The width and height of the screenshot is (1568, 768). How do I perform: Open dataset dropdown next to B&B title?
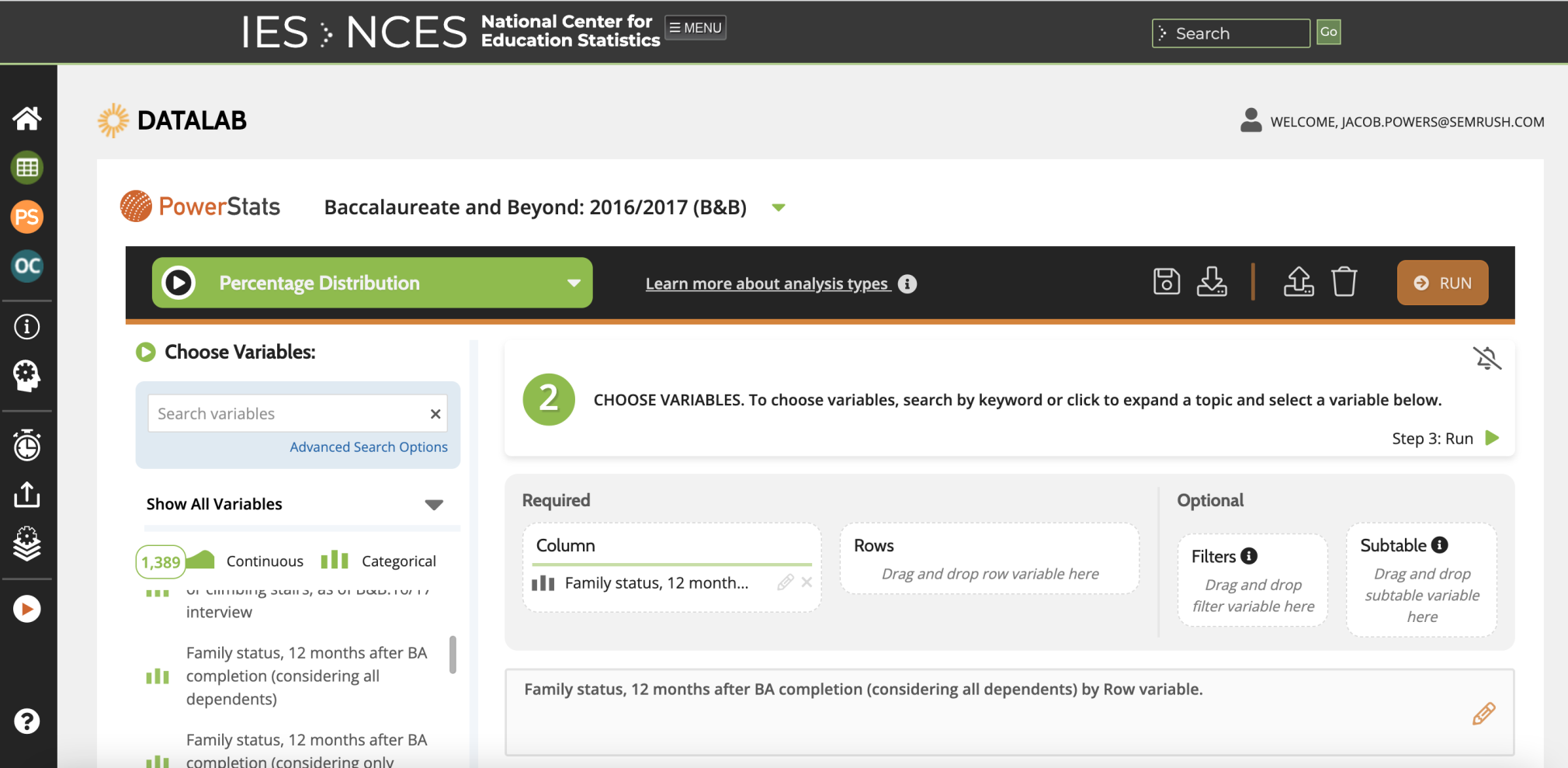pyautogui.click(x=779, y=207)
